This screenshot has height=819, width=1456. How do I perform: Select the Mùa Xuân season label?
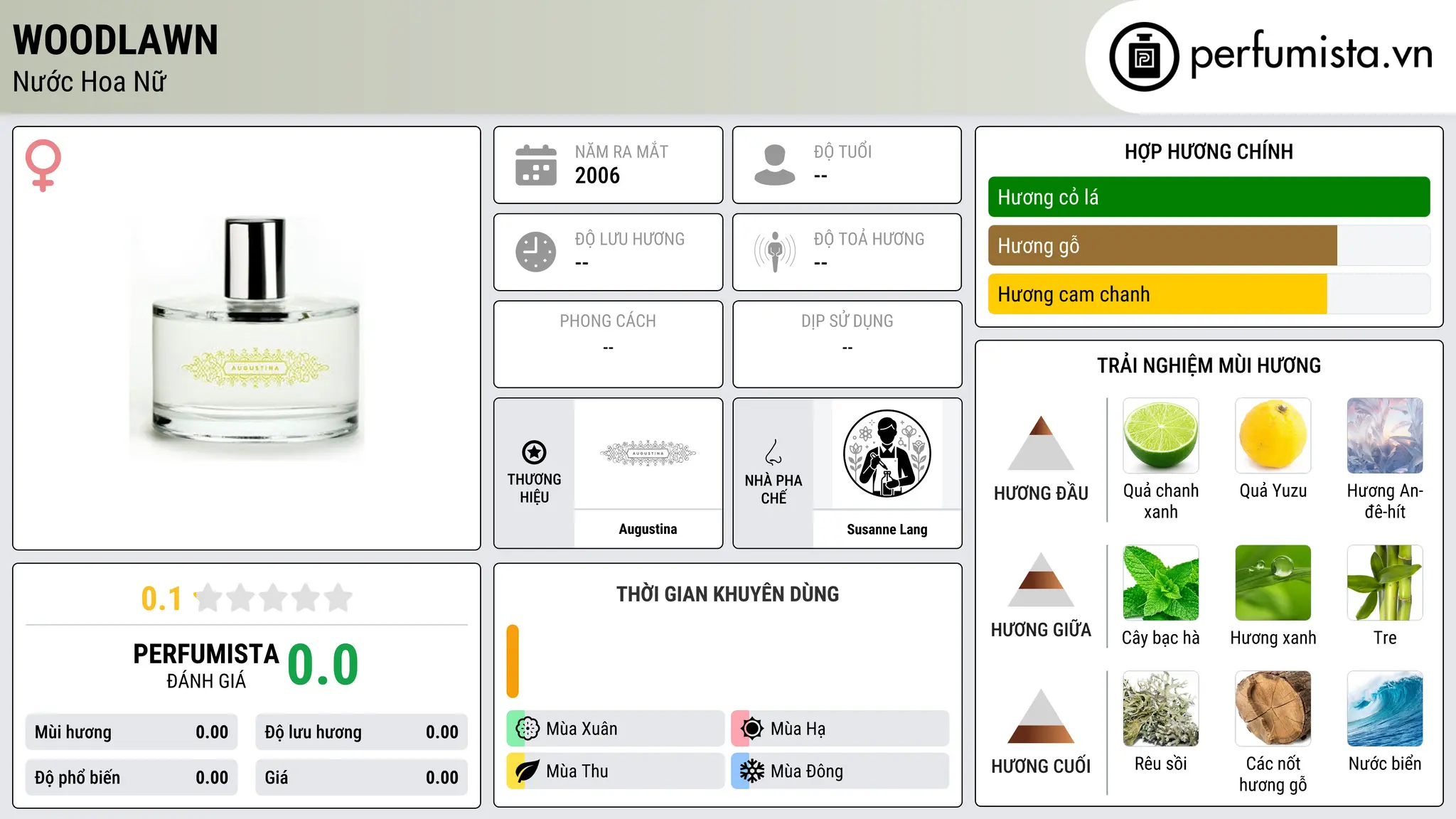click(582, 729)
